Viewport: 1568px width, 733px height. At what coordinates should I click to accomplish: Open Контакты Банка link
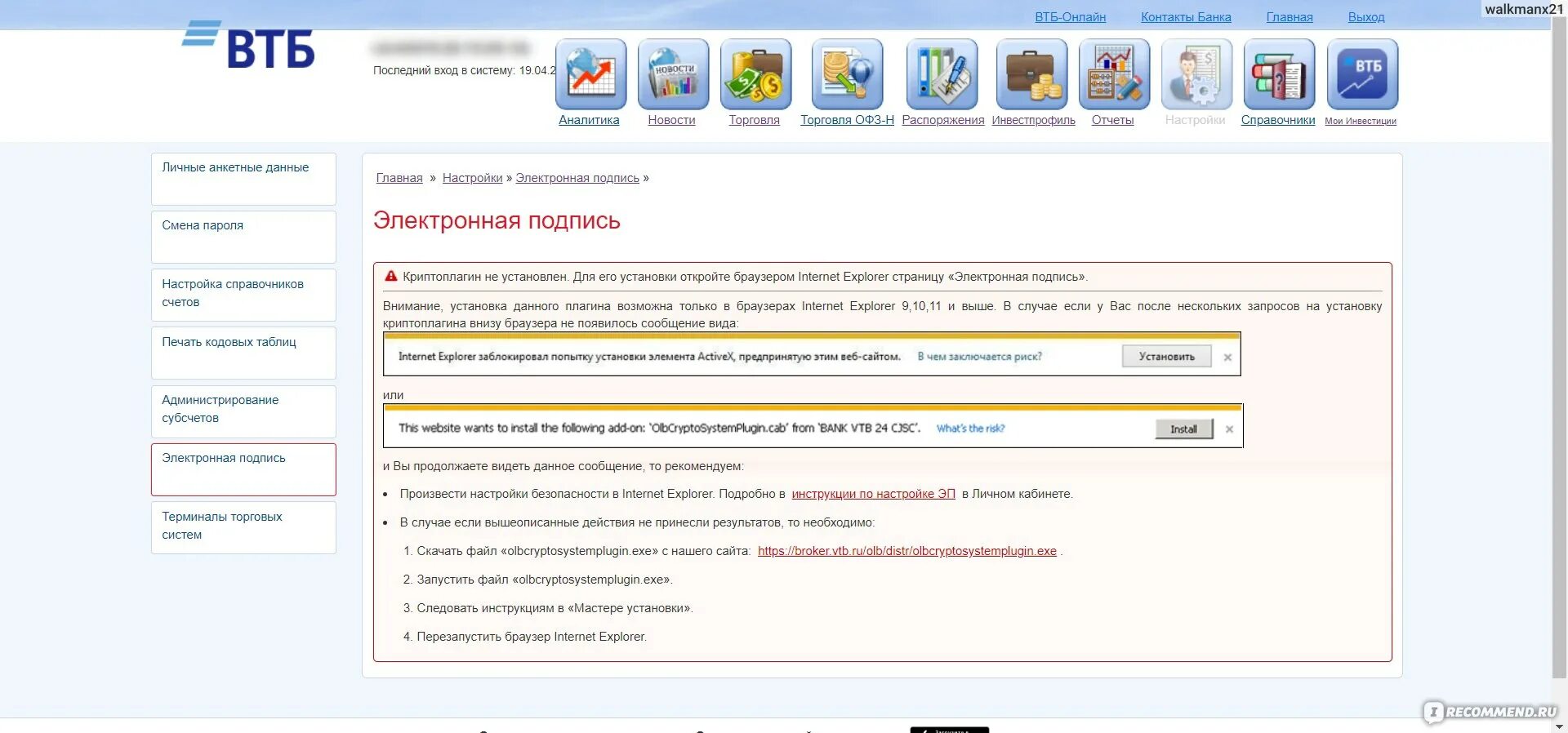[x=1186, y=17]
